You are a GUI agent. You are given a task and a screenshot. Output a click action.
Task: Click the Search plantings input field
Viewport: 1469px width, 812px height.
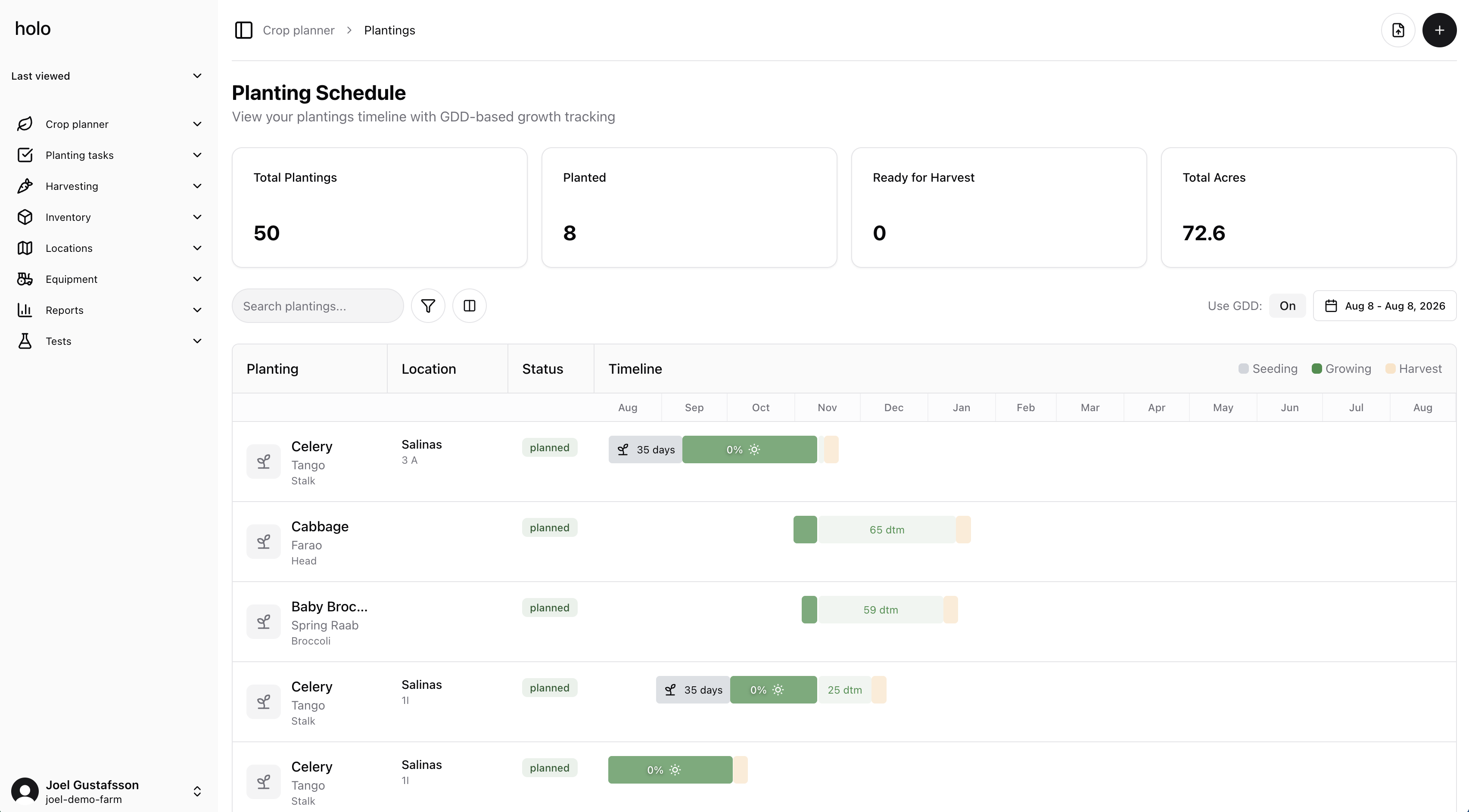pos(317,306)
